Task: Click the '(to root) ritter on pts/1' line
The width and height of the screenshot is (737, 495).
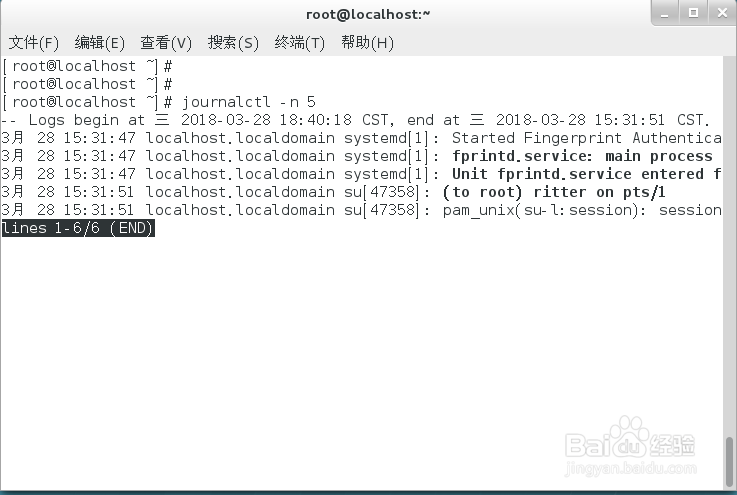Action: [x=333, y=192]
